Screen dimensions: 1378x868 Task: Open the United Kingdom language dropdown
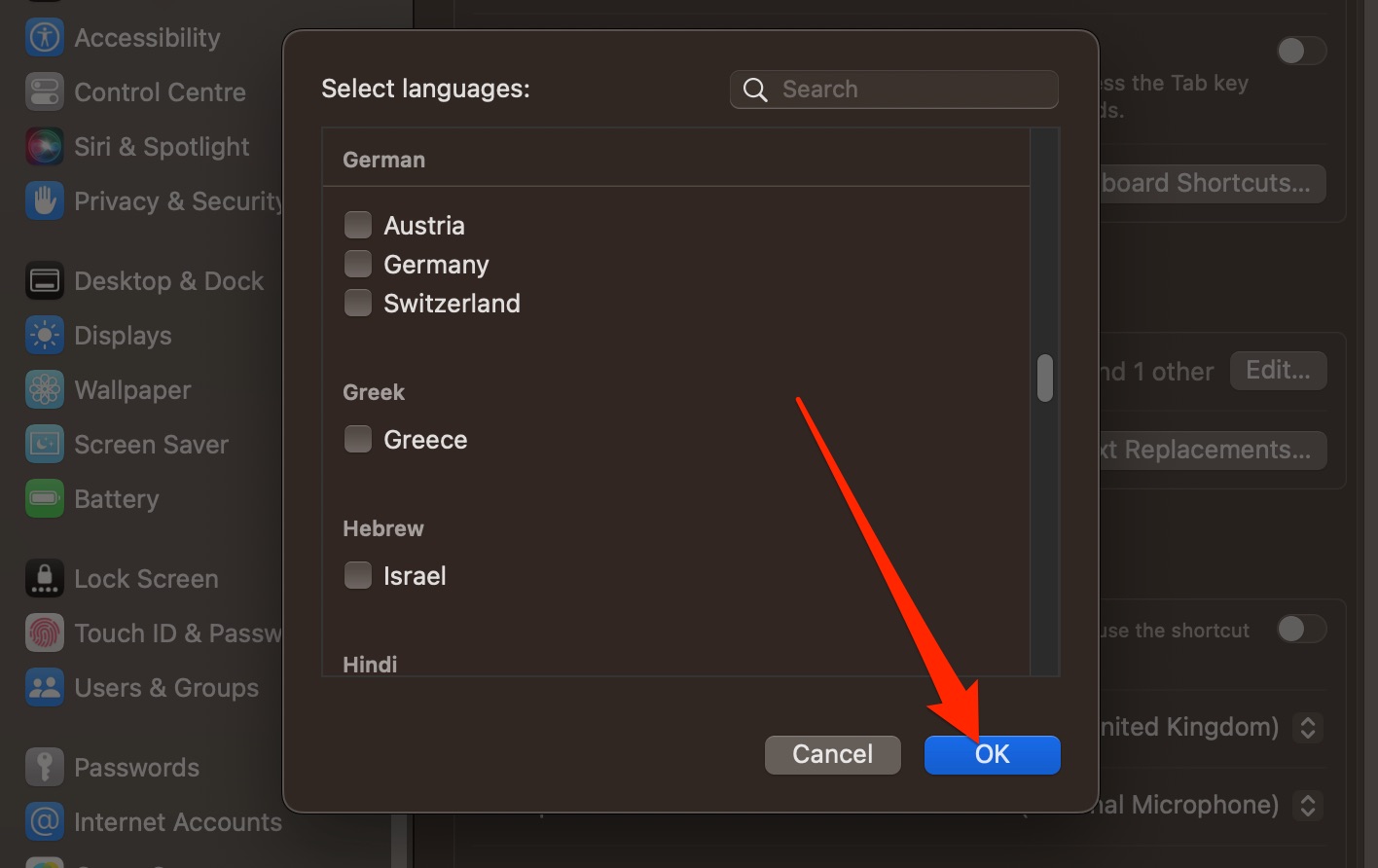click(x=1308, y=727)
